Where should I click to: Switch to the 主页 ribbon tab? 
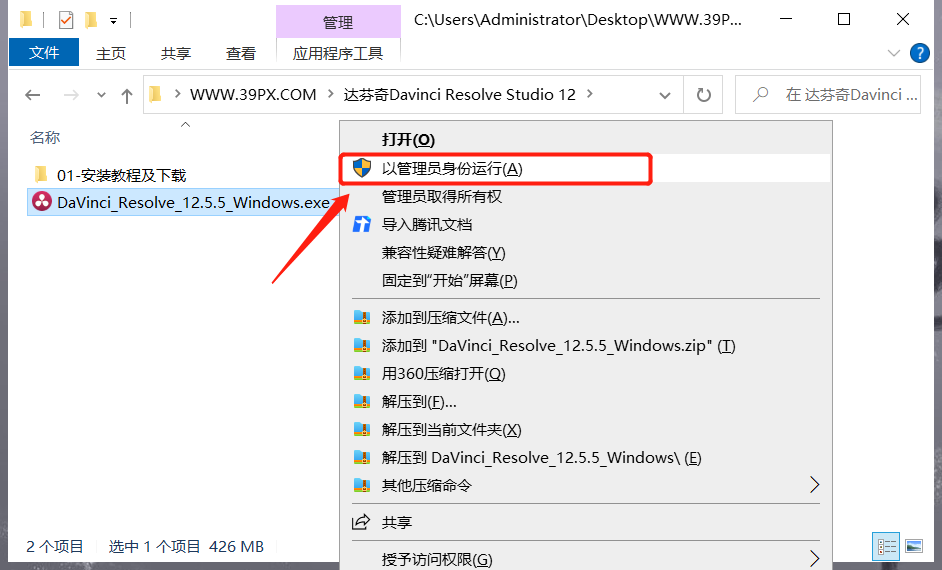point(111,53)
